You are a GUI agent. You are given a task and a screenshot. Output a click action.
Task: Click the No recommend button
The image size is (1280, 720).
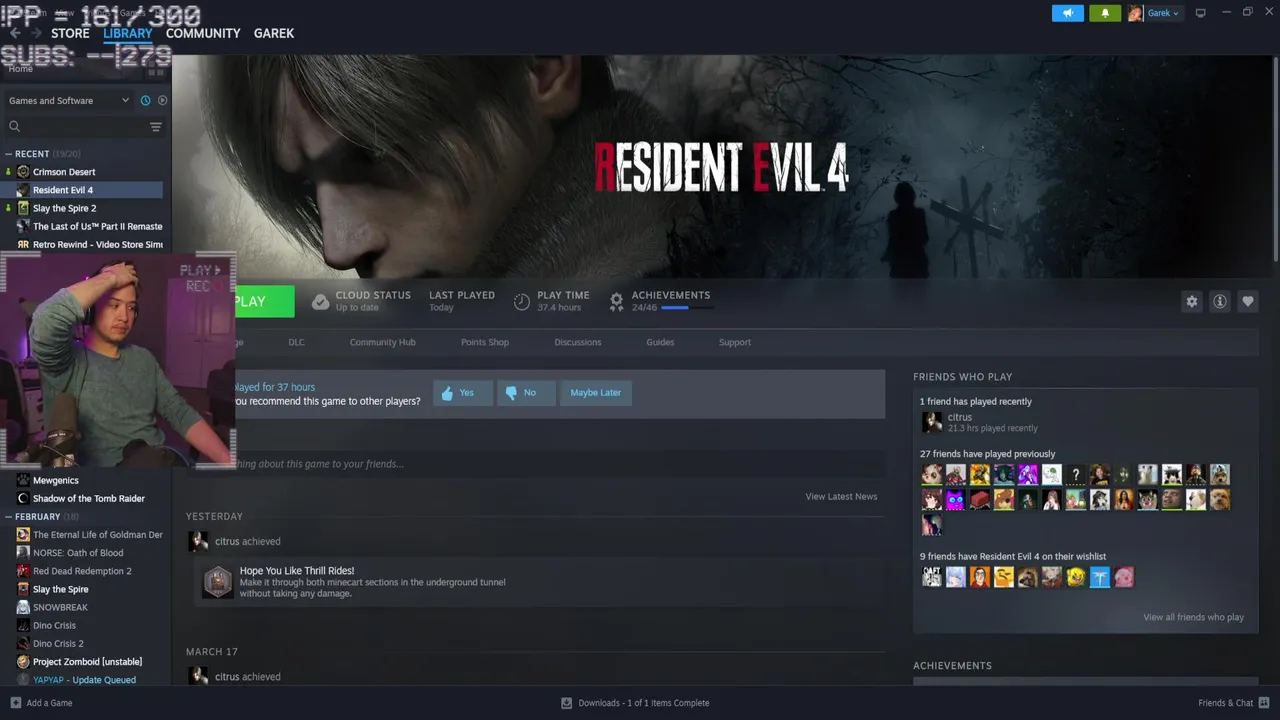[526, 393]
